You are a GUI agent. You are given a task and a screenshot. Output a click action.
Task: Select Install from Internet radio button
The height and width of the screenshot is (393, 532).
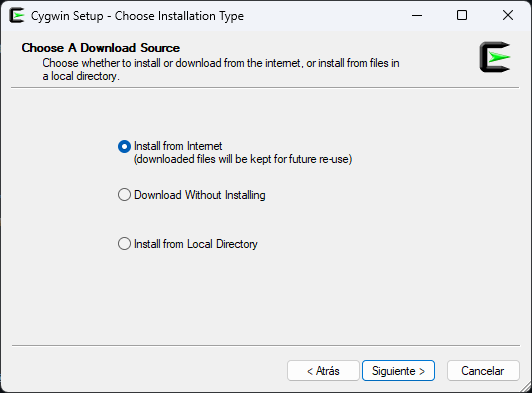(124, 147)
